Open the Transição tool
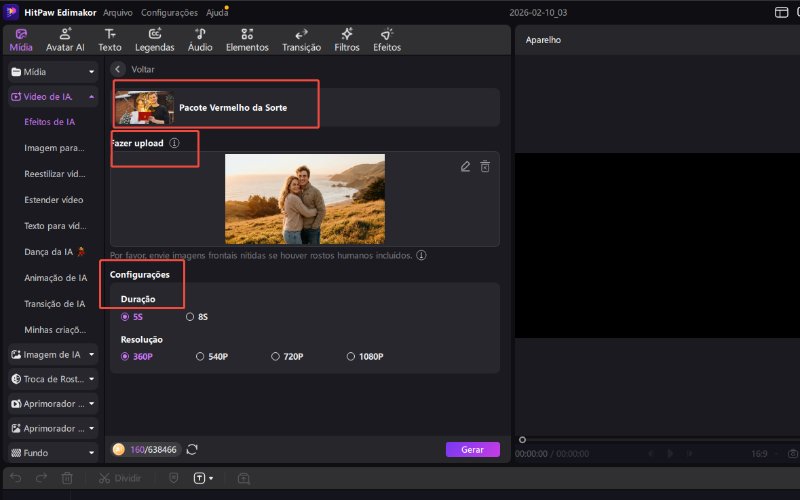 (301, 40)
